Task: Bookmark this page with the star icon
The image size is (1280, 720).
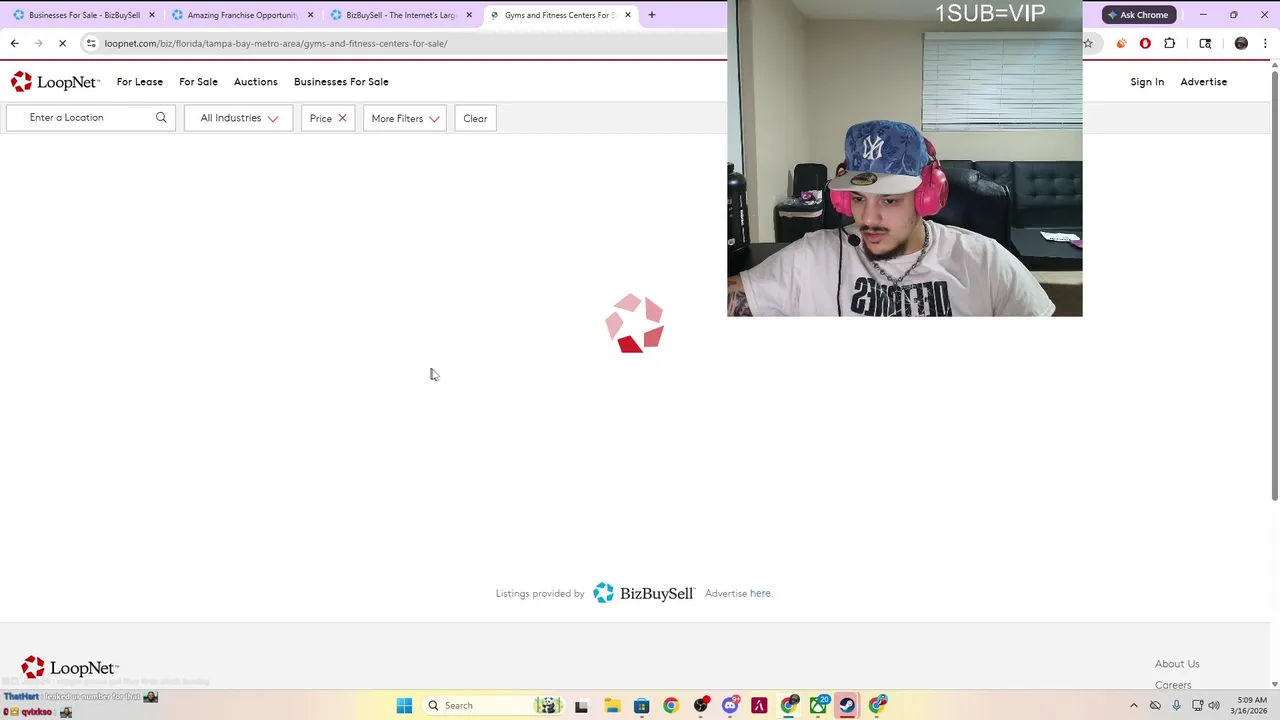Action: tap(1088, 43)
